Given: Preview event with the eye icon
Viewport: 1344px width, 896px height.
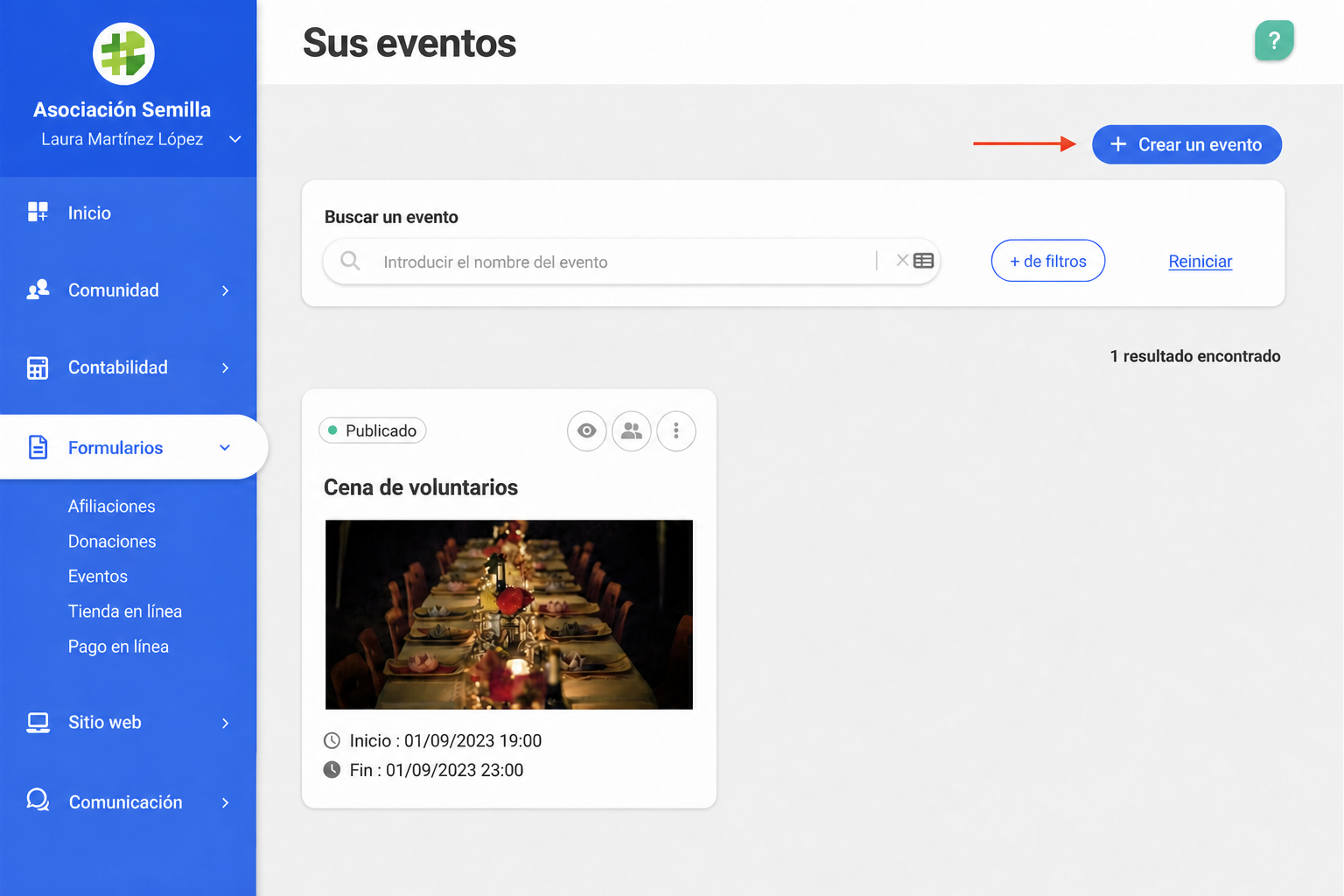Looking at the screenshot, I should (x=587, y=431).
